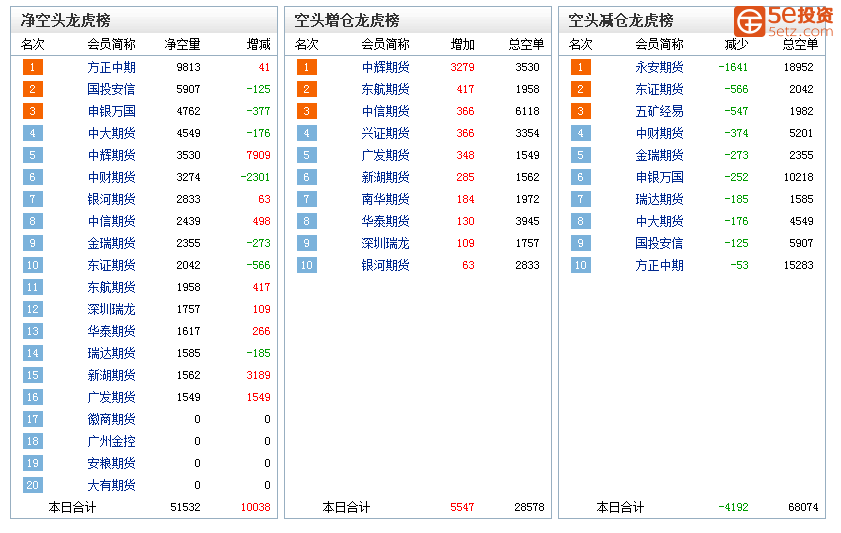Open 广发期货 in the 空头增仓龙虎榜 table
Screen dimensions: 841x533
click(x=386, y=155)
